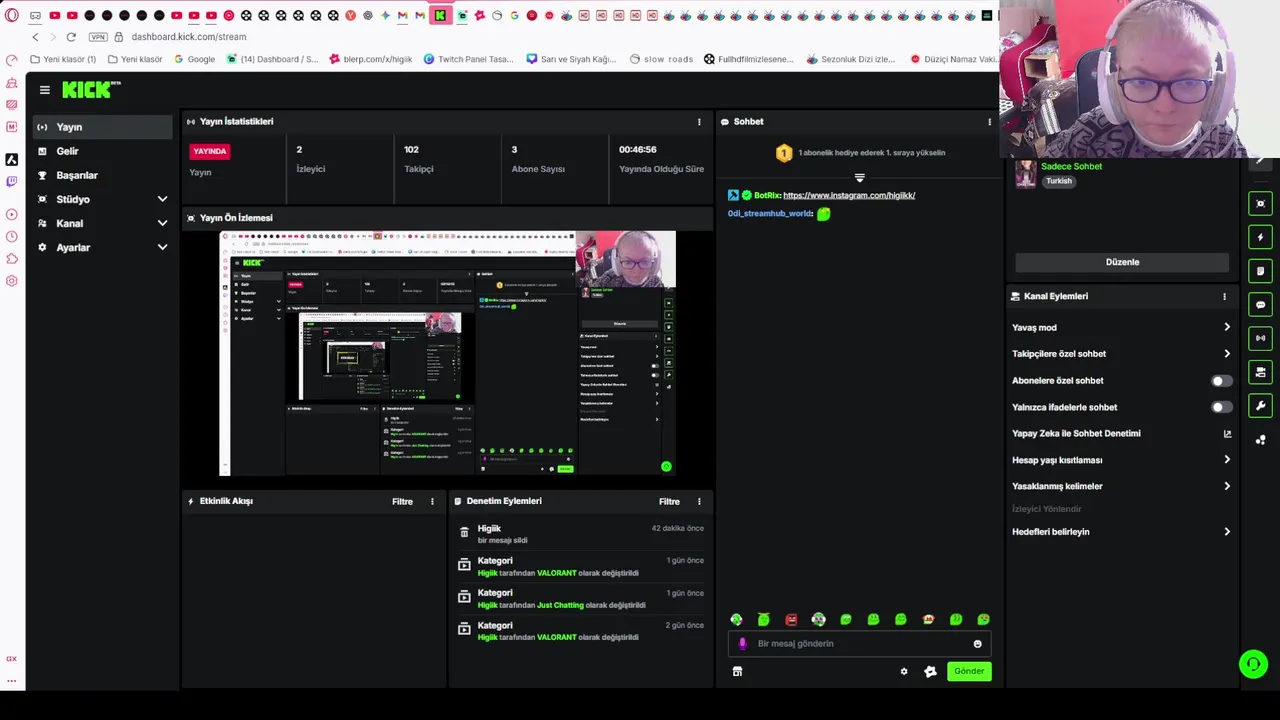Click the Opera logo menu button
Image resolution: width=1280 pixels, height=720 pixels.
tap(12, 15)
